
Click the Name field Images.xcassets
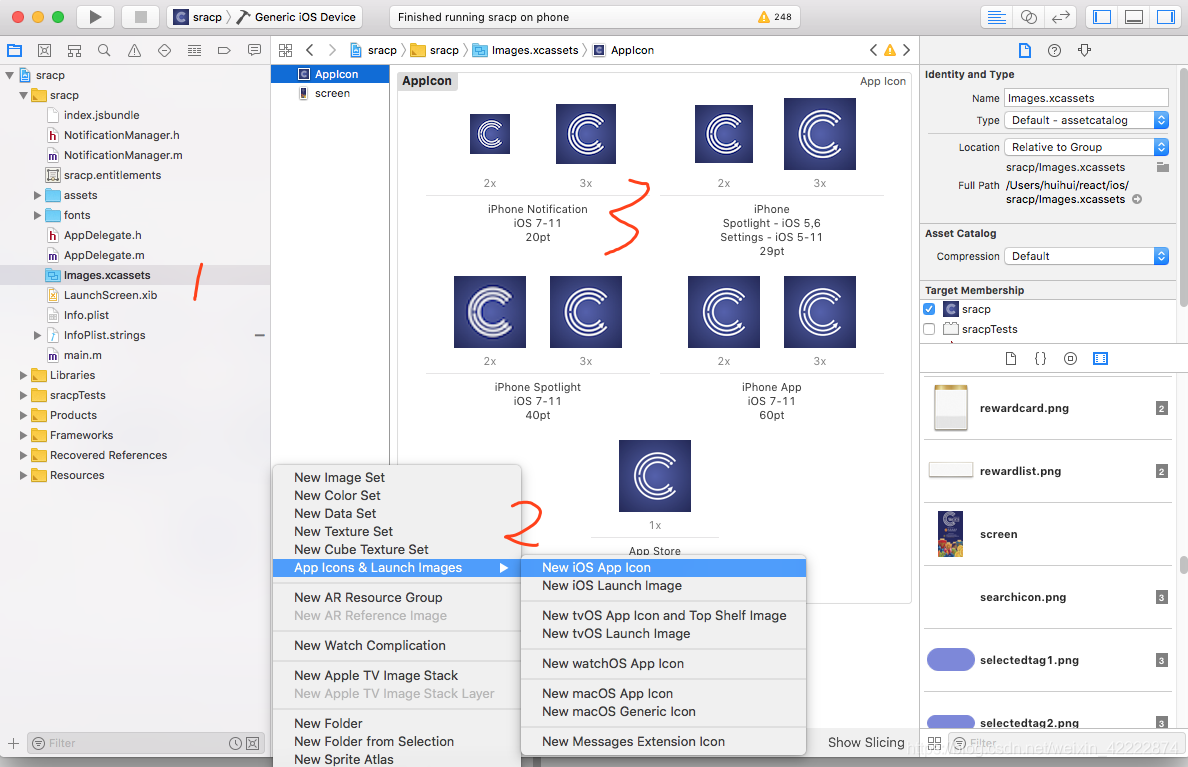tap(1086, 98)
